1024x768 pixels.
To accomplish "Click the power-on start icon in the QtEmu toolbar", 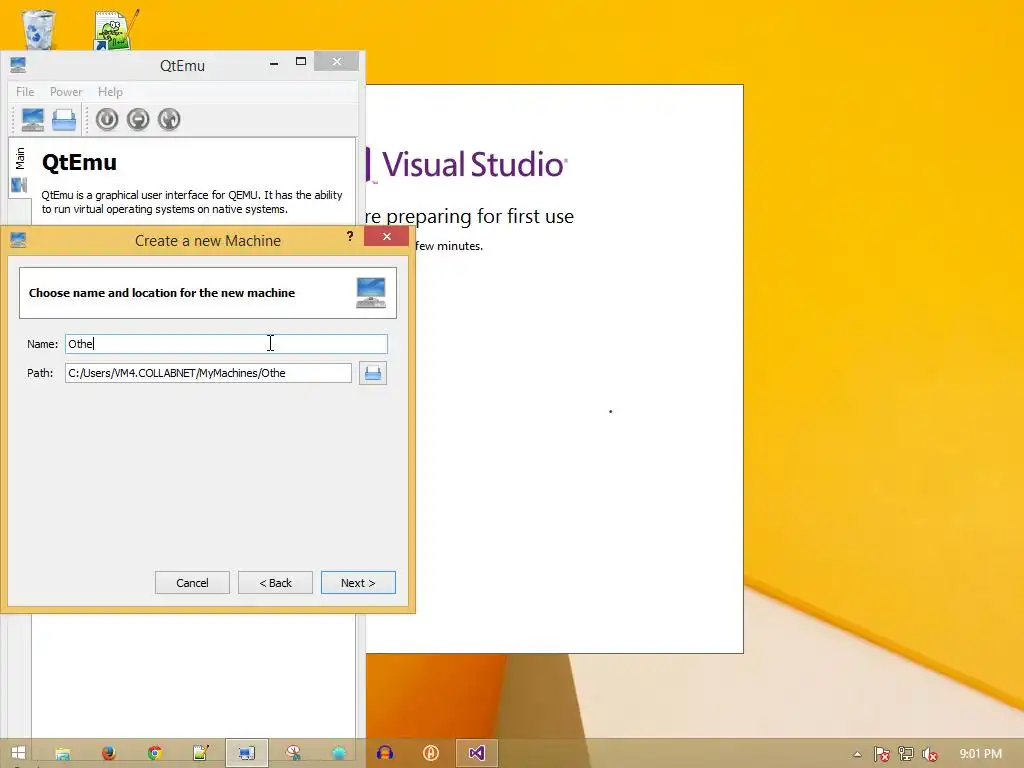I will (107, 120).
